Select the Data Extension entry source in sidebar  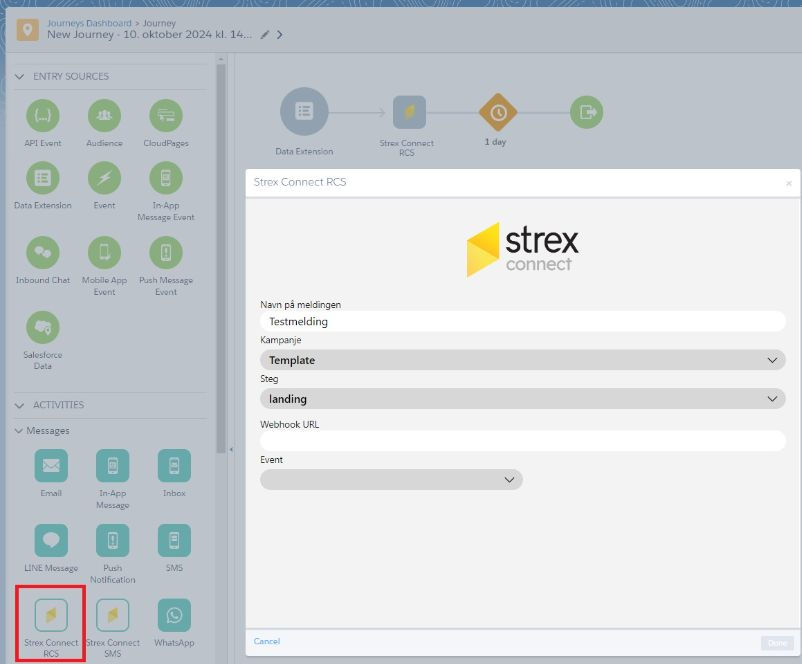[x=42, y=178]
